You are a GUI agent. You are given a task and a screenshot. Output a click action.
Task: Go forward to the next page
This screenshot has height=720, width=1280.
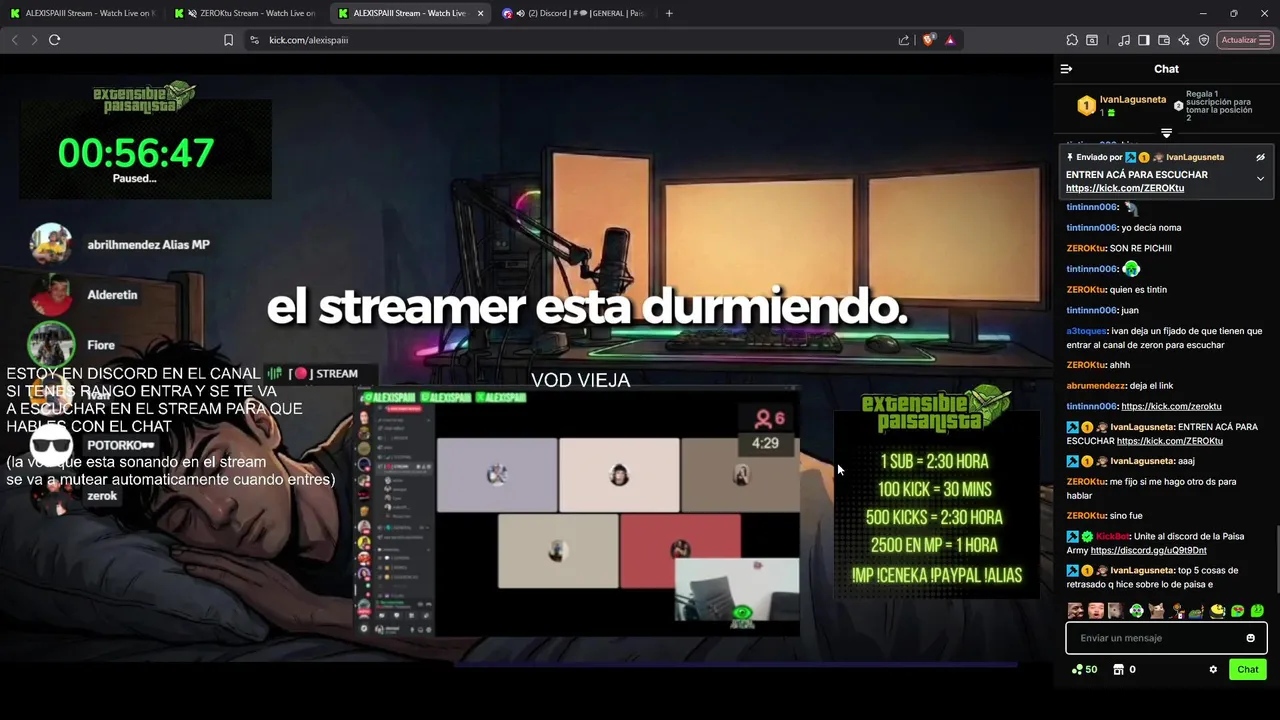pos(34,40)
